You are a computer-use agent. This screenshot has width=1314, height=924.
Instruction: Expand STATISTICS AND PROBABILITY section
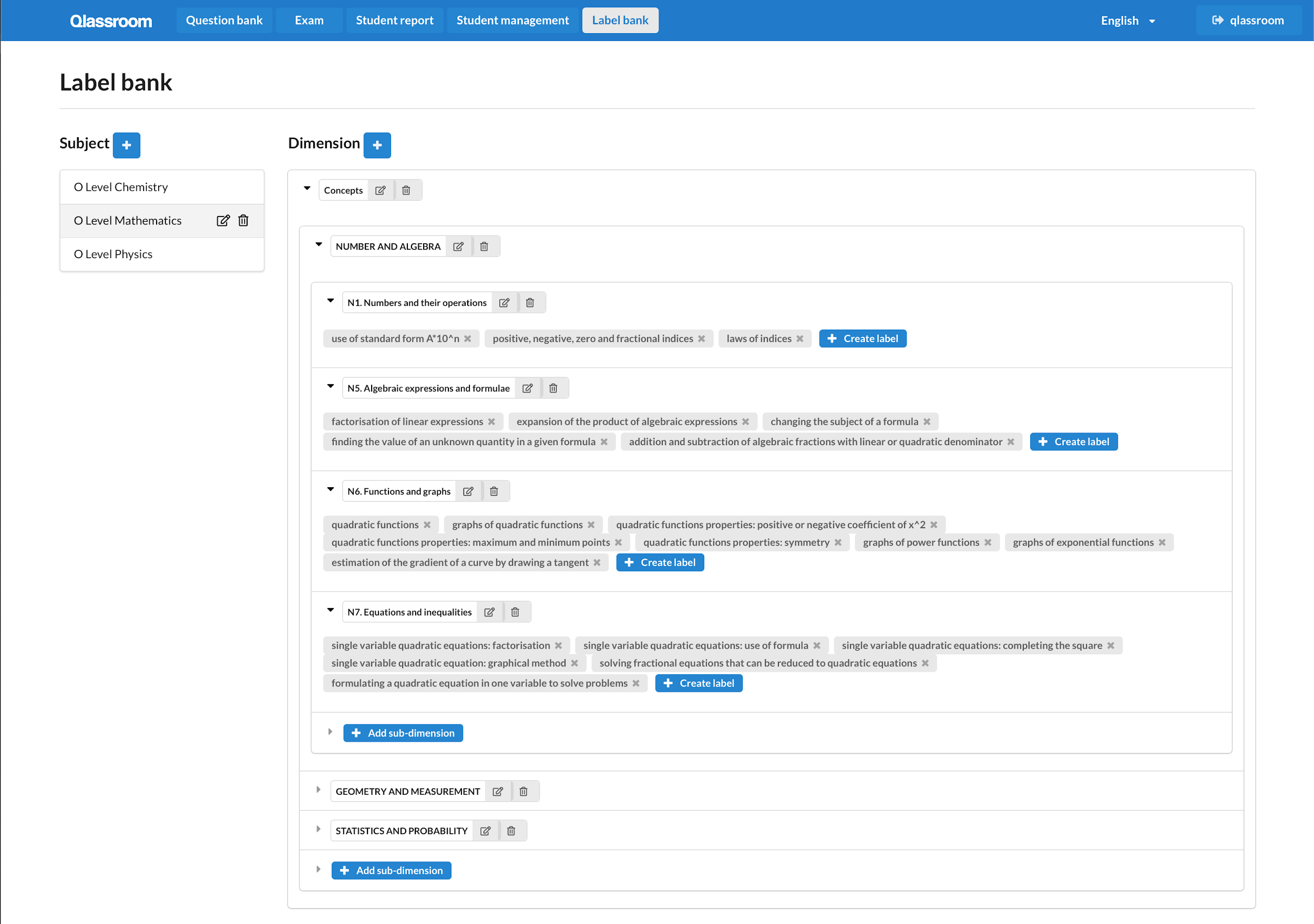[319, 829]
